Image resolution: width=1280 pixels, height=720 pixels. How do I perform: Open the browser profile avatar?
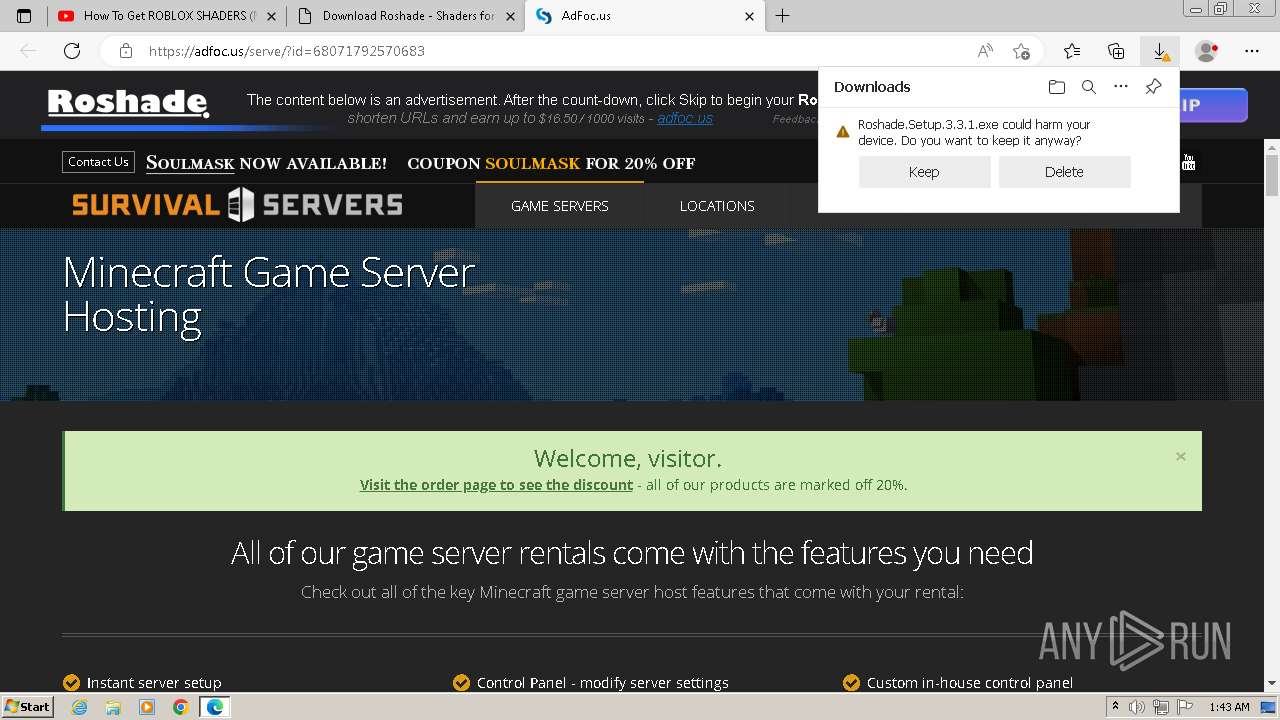tap(1207, 51)
